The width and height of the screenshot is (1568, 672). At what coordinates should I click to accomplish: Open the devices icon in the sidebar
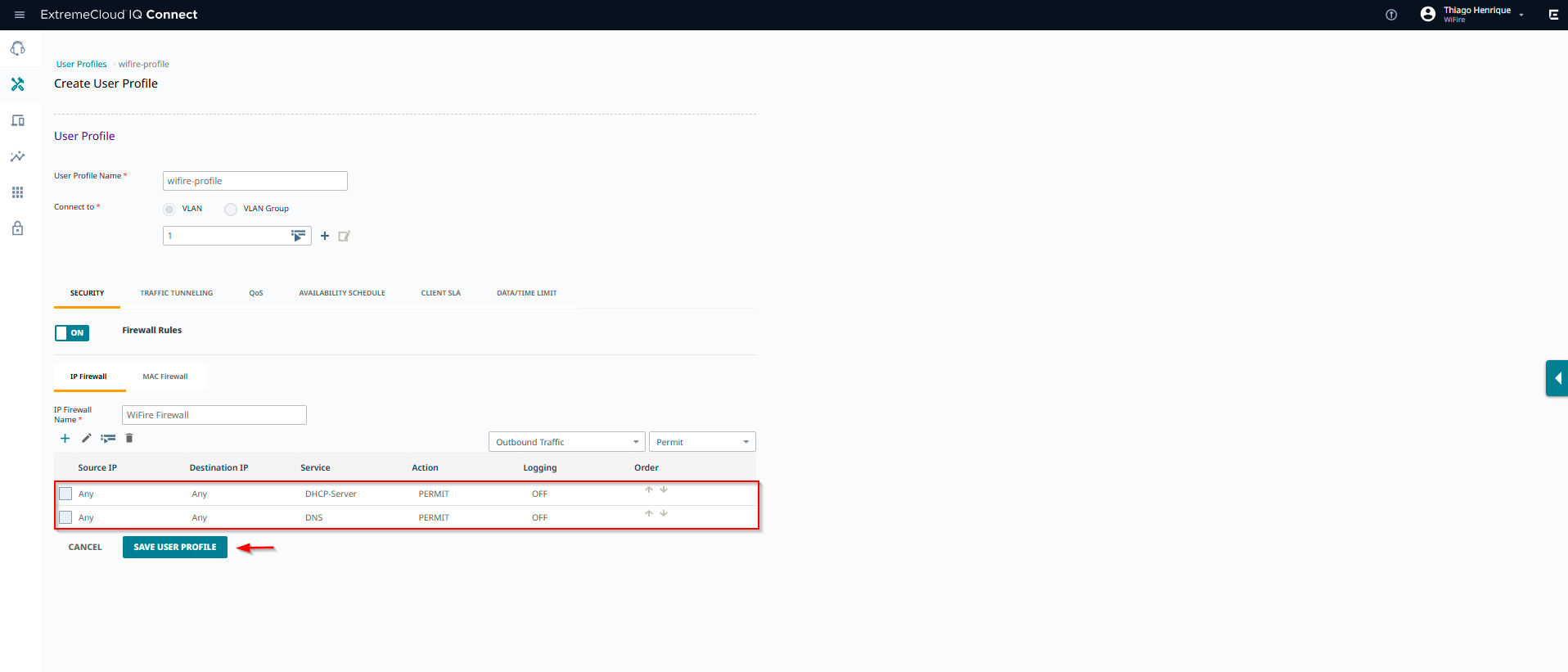point(17,120)
